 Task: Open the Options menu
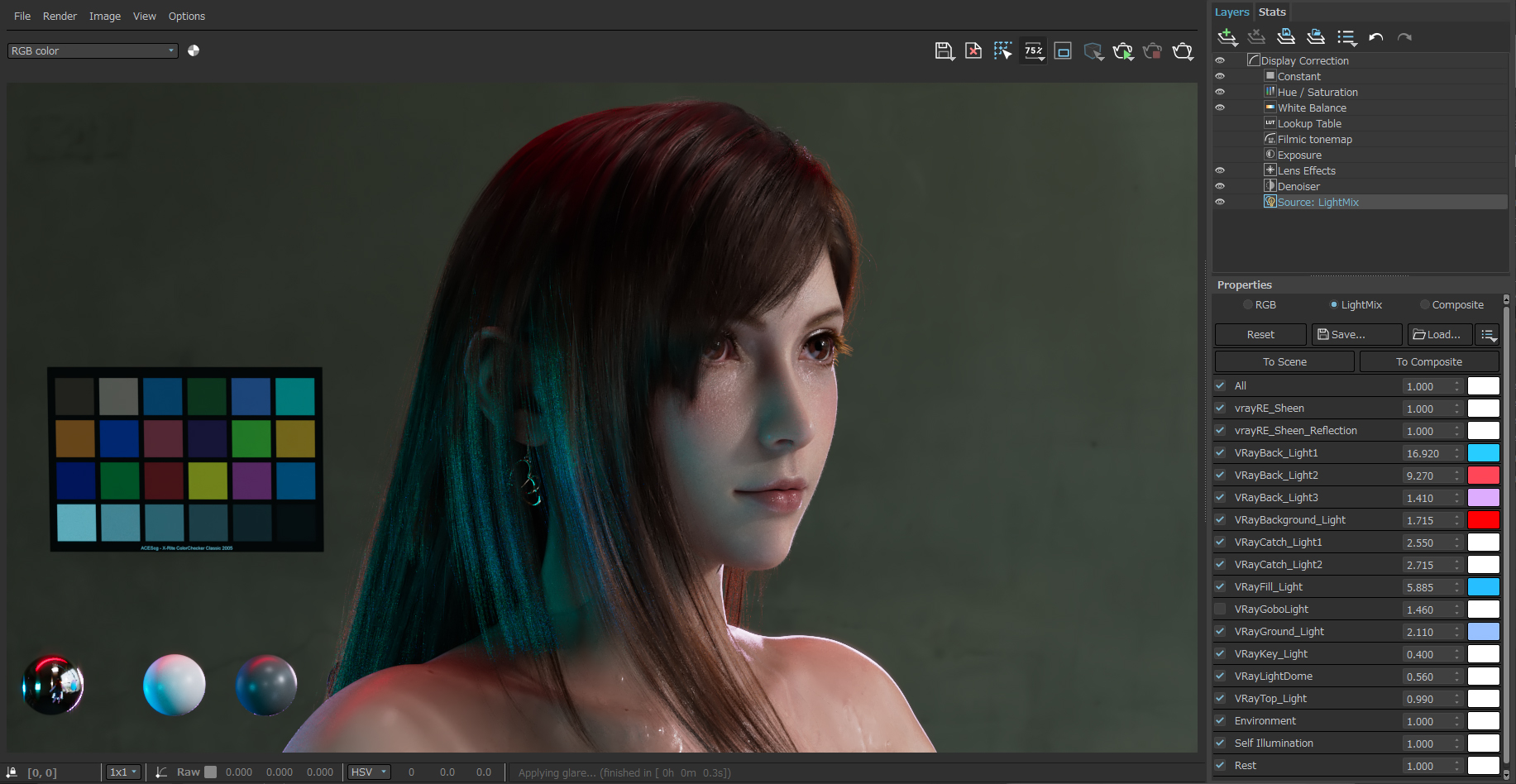(187, 16)
